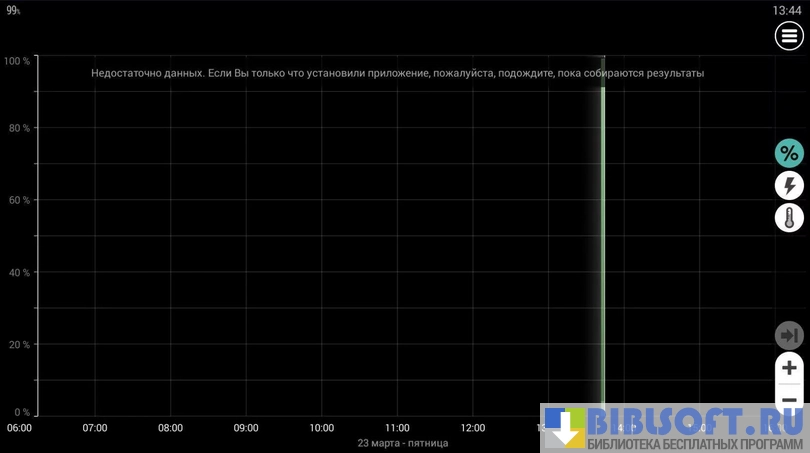Screen dimensions: 810x453
Task: Click the 12:00 time axis label
Action: tap(473, 428)
